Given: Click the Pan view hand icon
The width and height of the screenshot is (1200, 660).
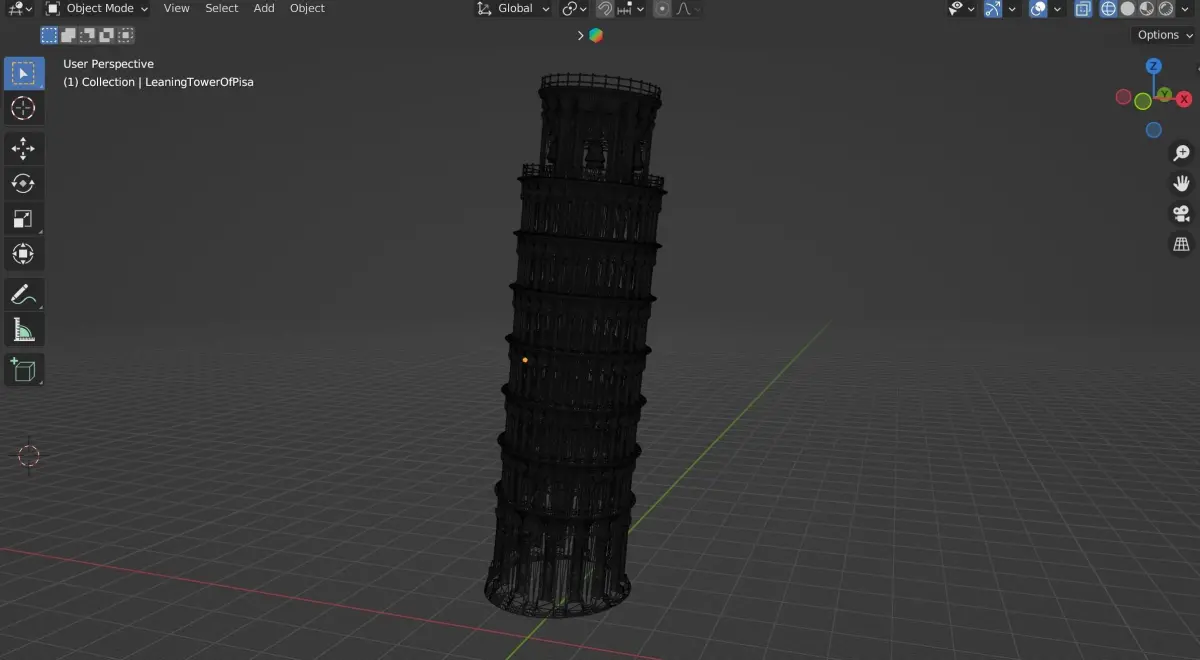Looking at the screenshot, I should [x=1181, y=183].
